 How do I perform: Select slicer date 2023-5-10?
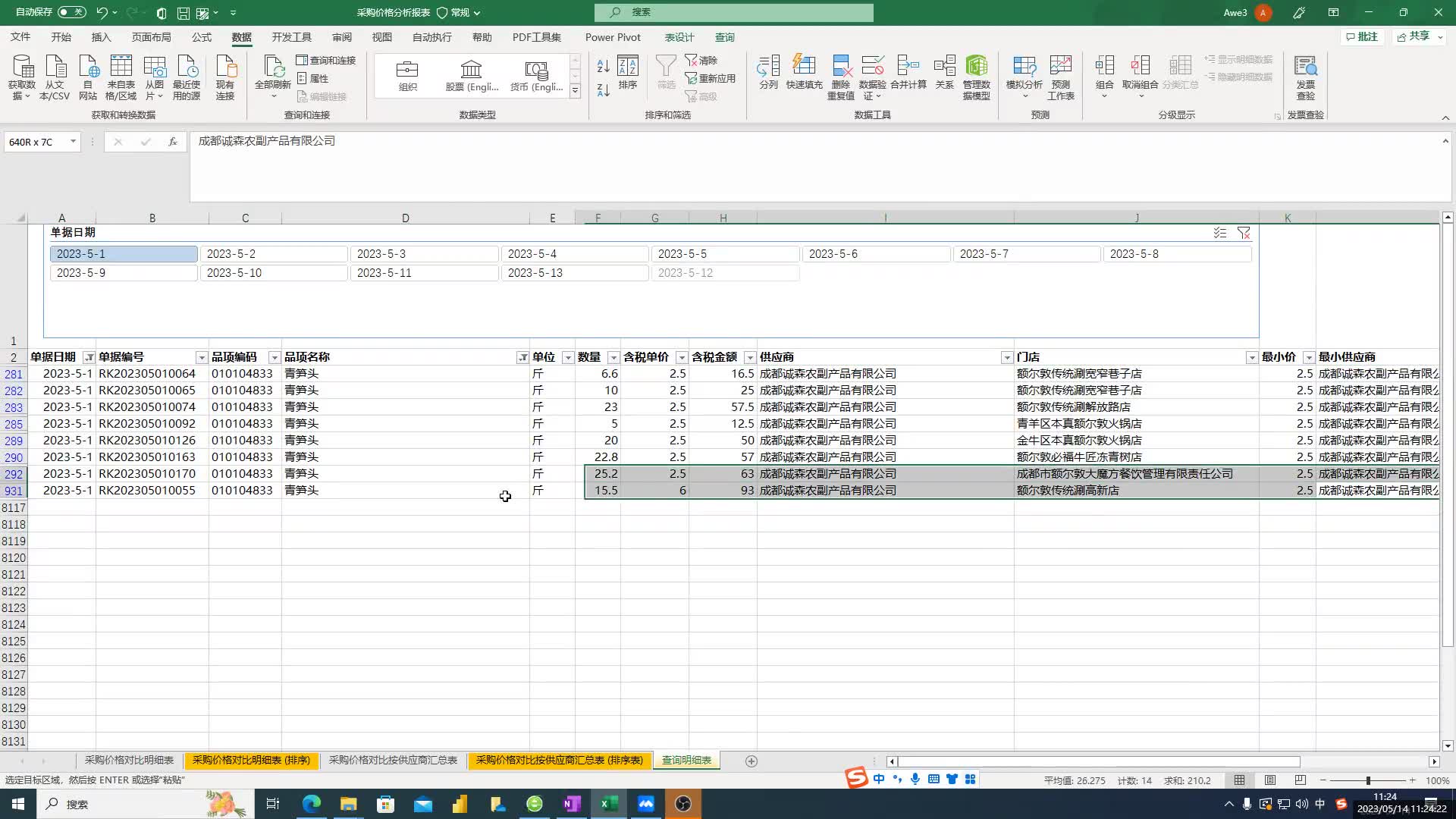(274, 273)
